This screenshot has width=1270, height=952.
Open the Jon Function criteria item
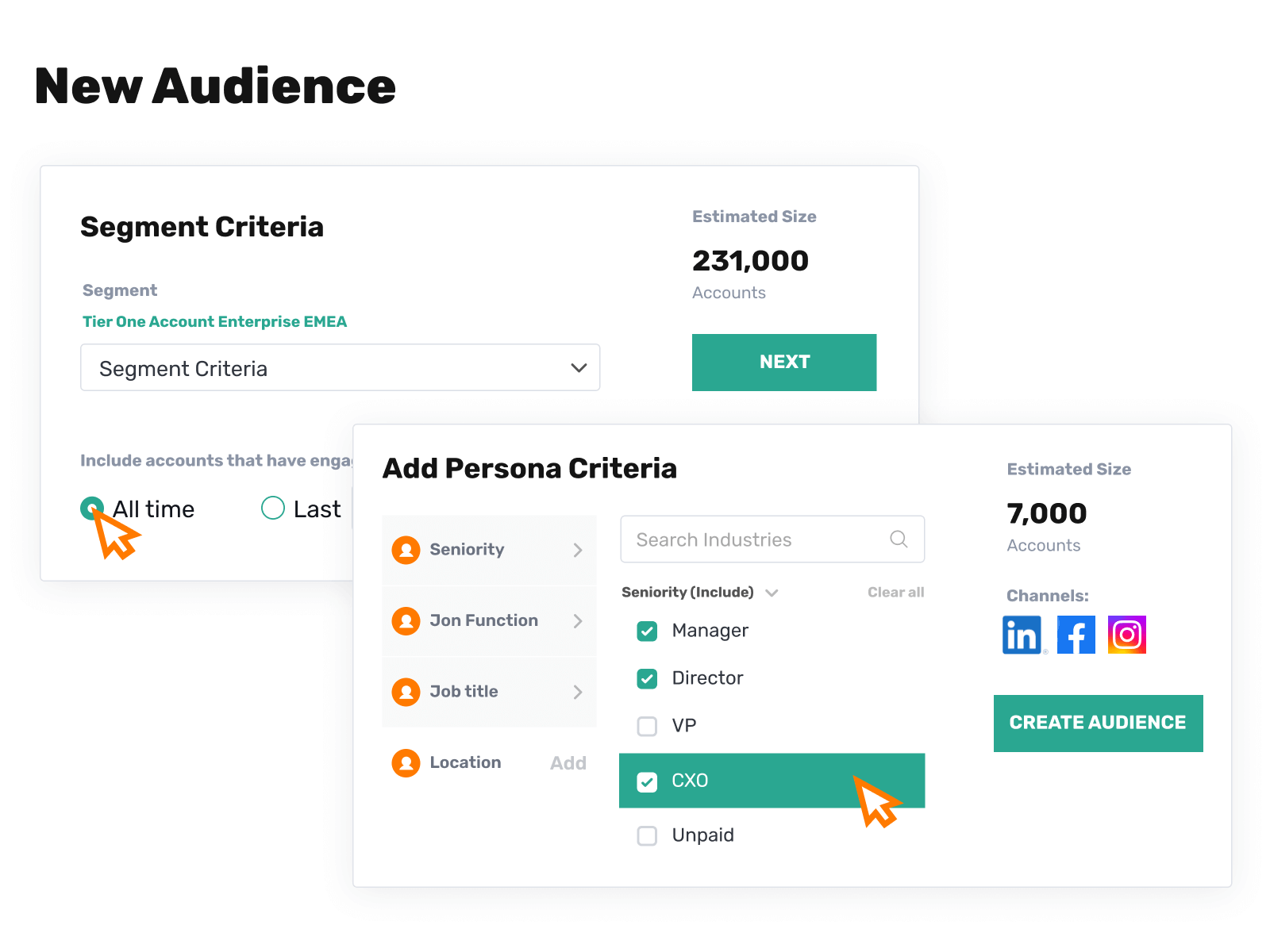tap(489, 620)
